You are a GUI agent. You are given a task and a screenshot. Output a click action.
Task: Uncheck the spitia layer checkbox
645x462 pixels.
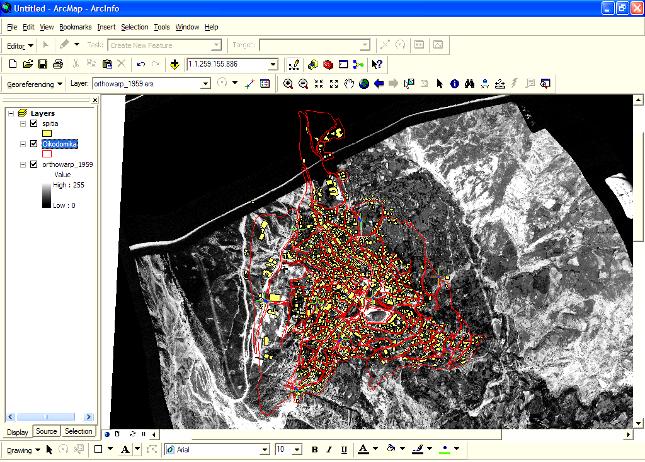point(34,123)
